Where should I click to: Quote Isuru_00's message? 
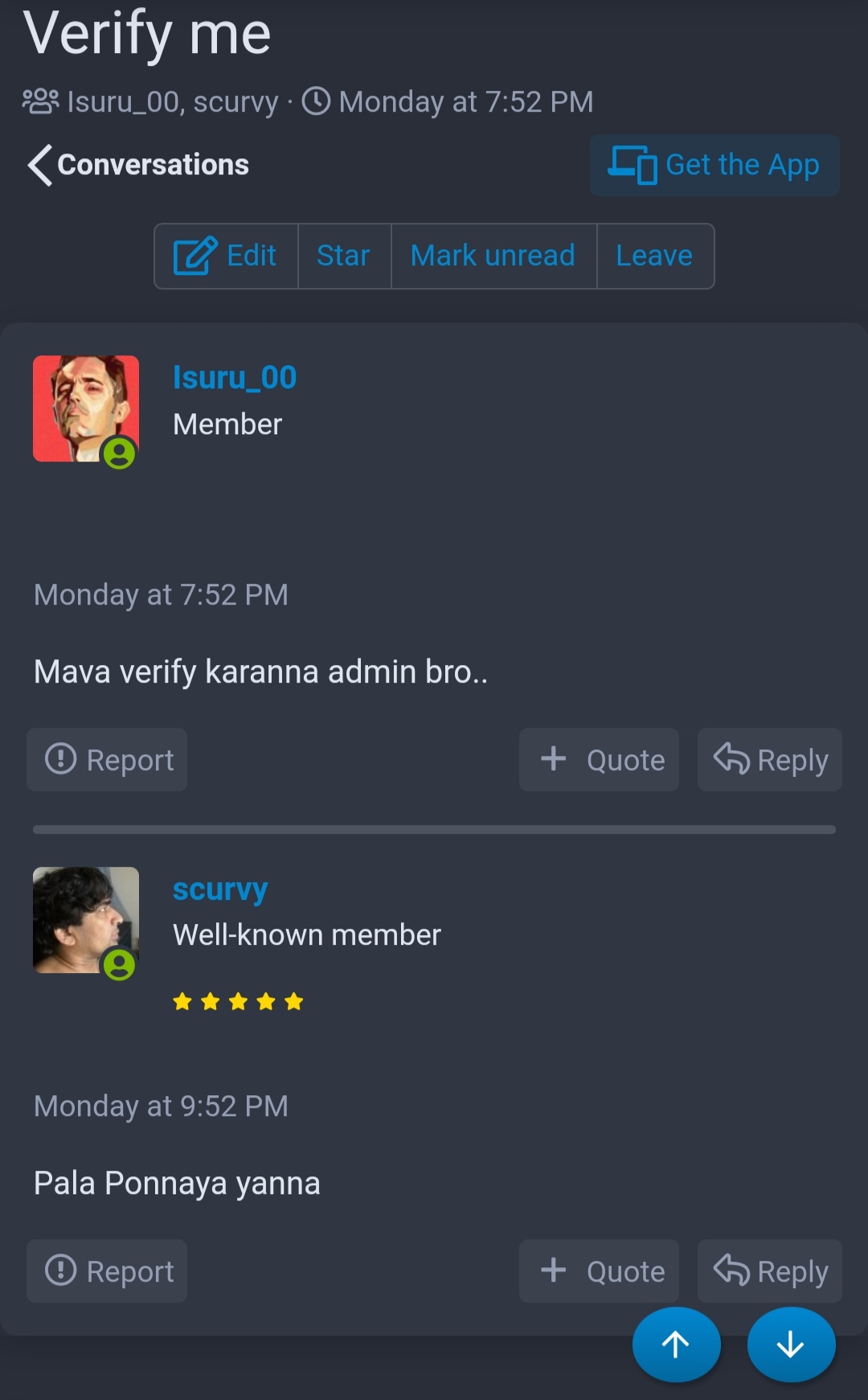tap(599, 760)
